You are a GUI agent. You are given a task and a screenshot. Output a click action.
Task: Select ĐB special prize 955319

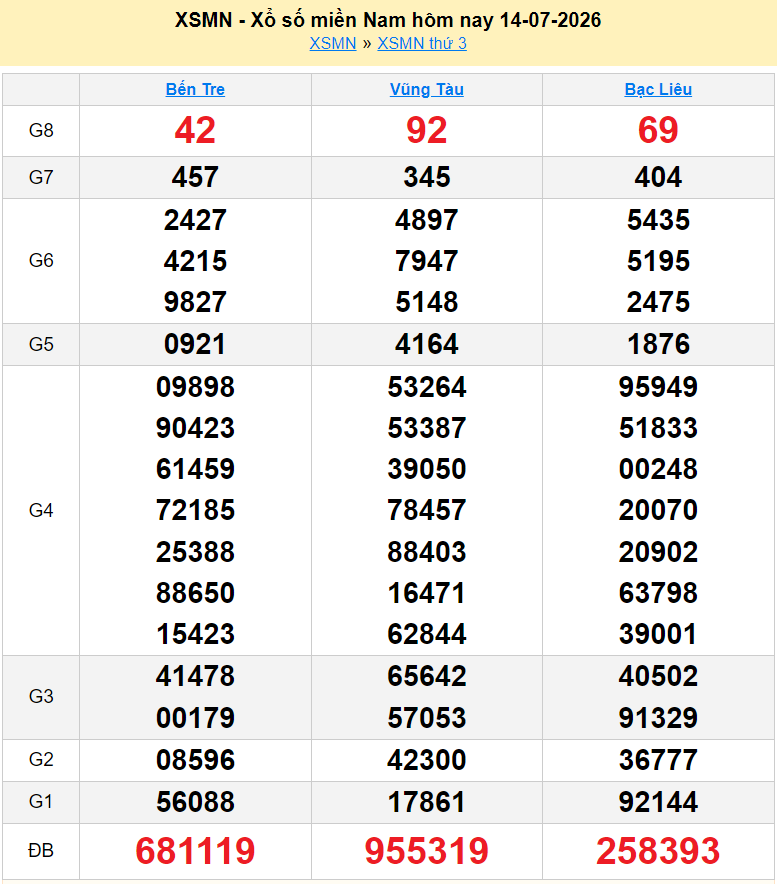[x=427, y=851]
